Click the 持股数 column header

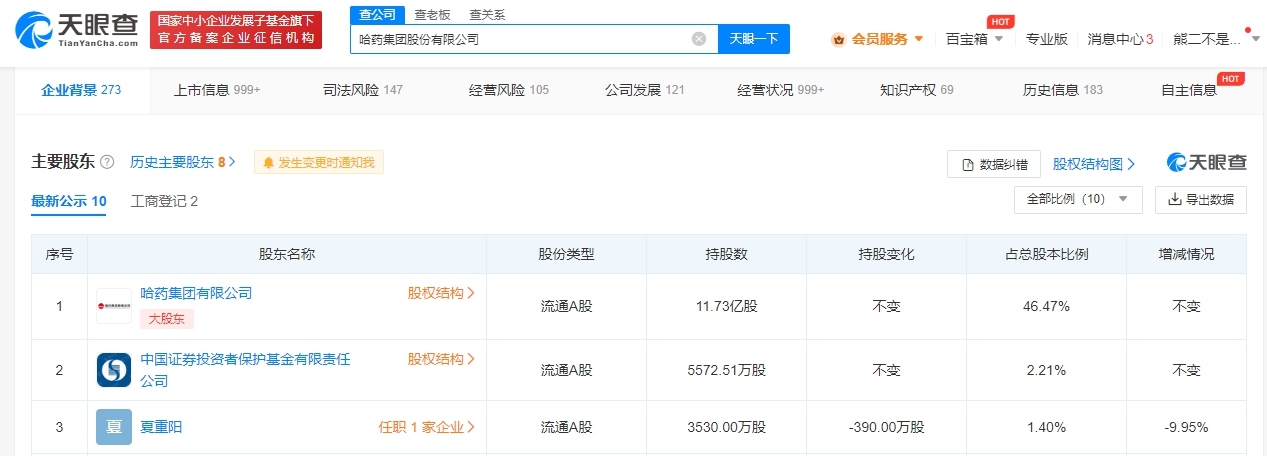click(x=726, y=254)
